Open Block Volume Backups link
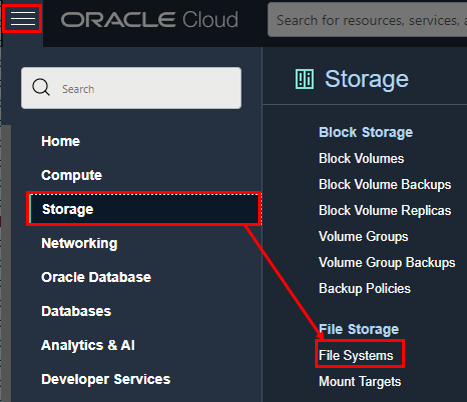 [x=385, y=184]
